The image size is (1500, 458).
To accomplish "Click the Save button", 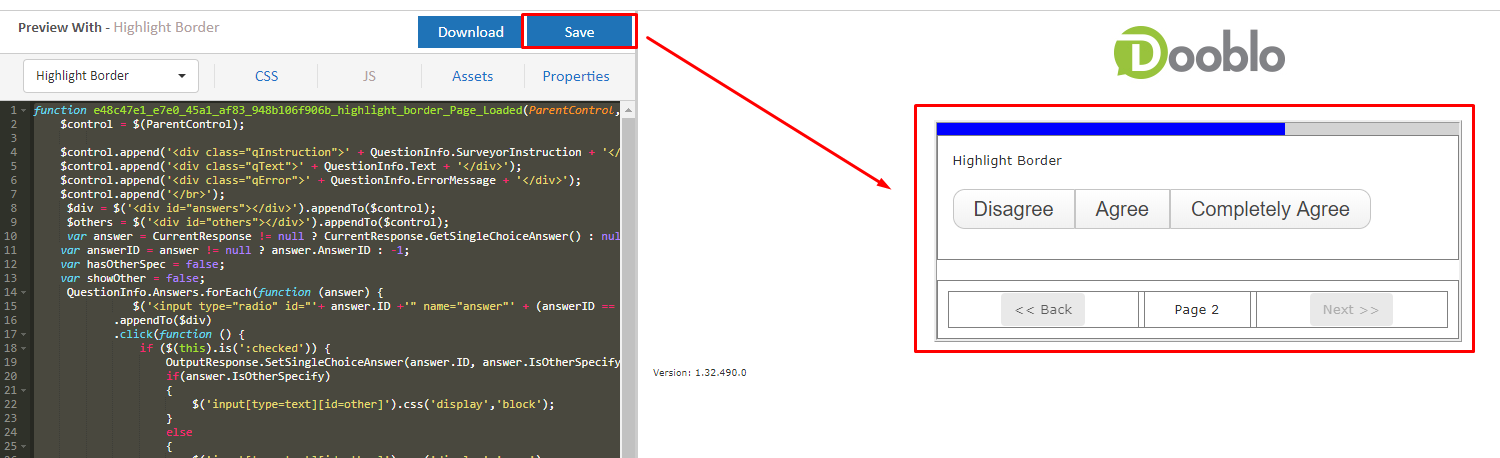I will click(579, 32).
